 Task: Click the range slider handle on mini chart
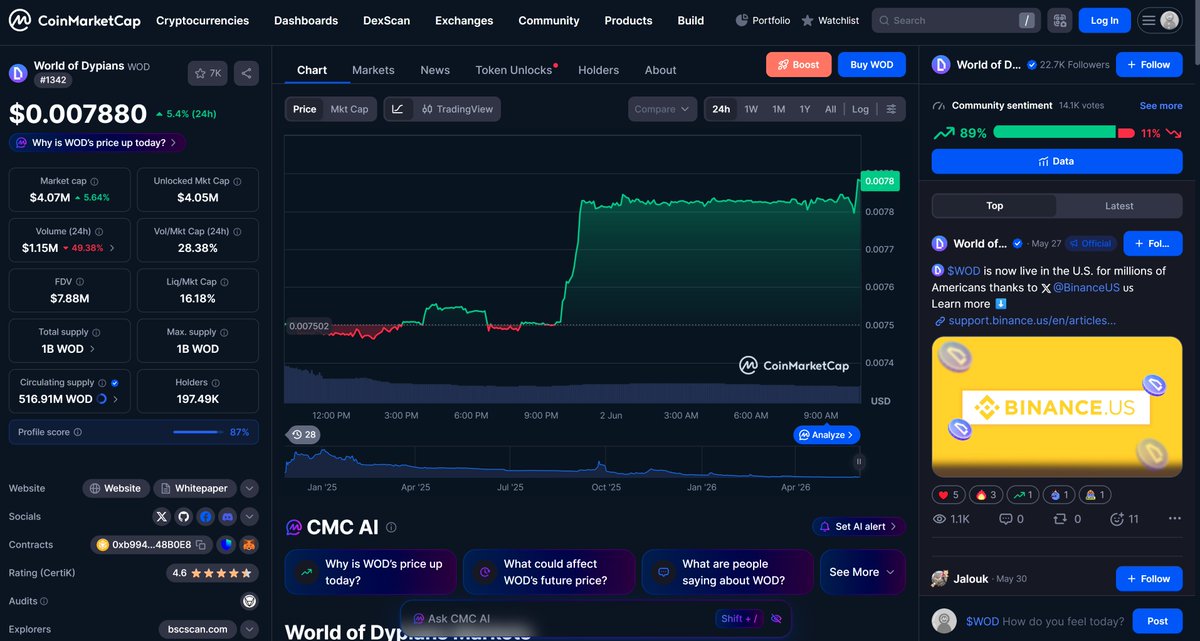point(858,462)
